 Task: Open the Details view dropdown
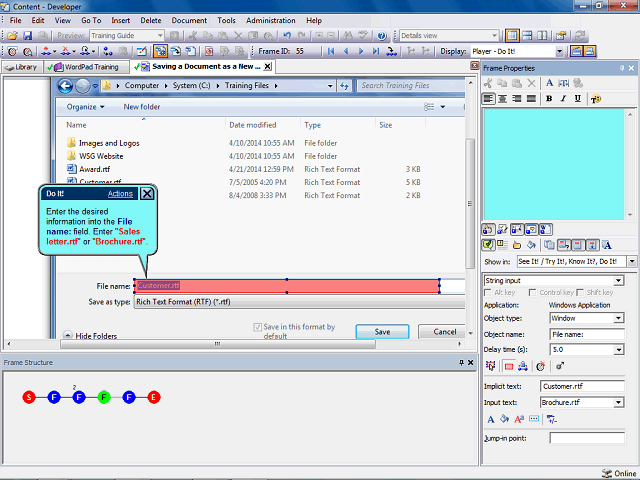494,36
